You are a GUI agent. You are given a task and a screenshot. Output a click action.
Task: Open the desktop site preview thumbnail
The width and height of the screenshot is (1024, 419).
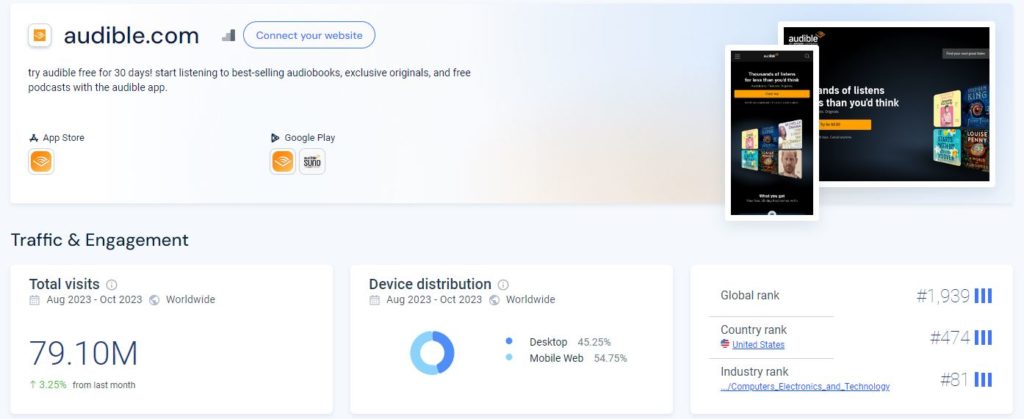[x=906, y=104]
